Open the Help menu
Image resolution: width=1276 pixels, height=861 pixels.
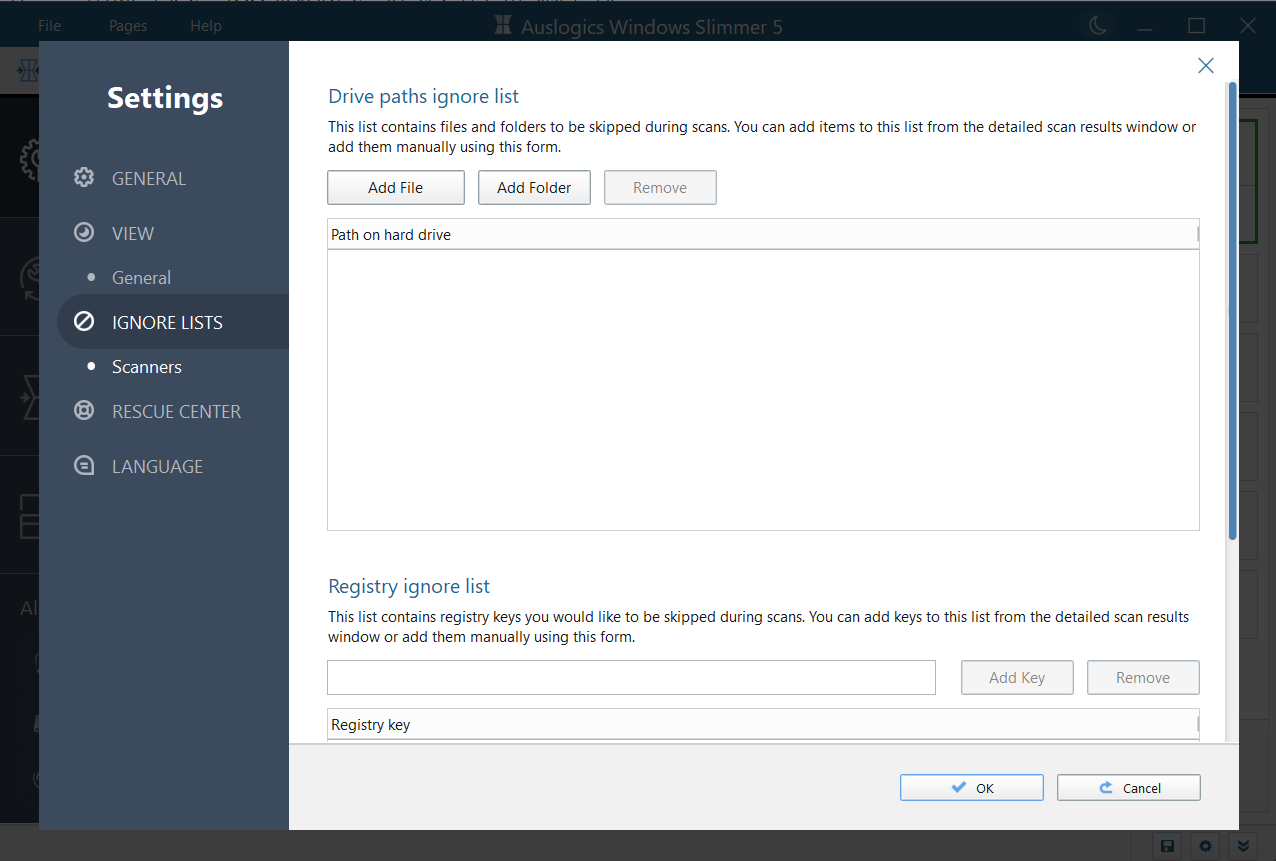(x=206, y=25)
